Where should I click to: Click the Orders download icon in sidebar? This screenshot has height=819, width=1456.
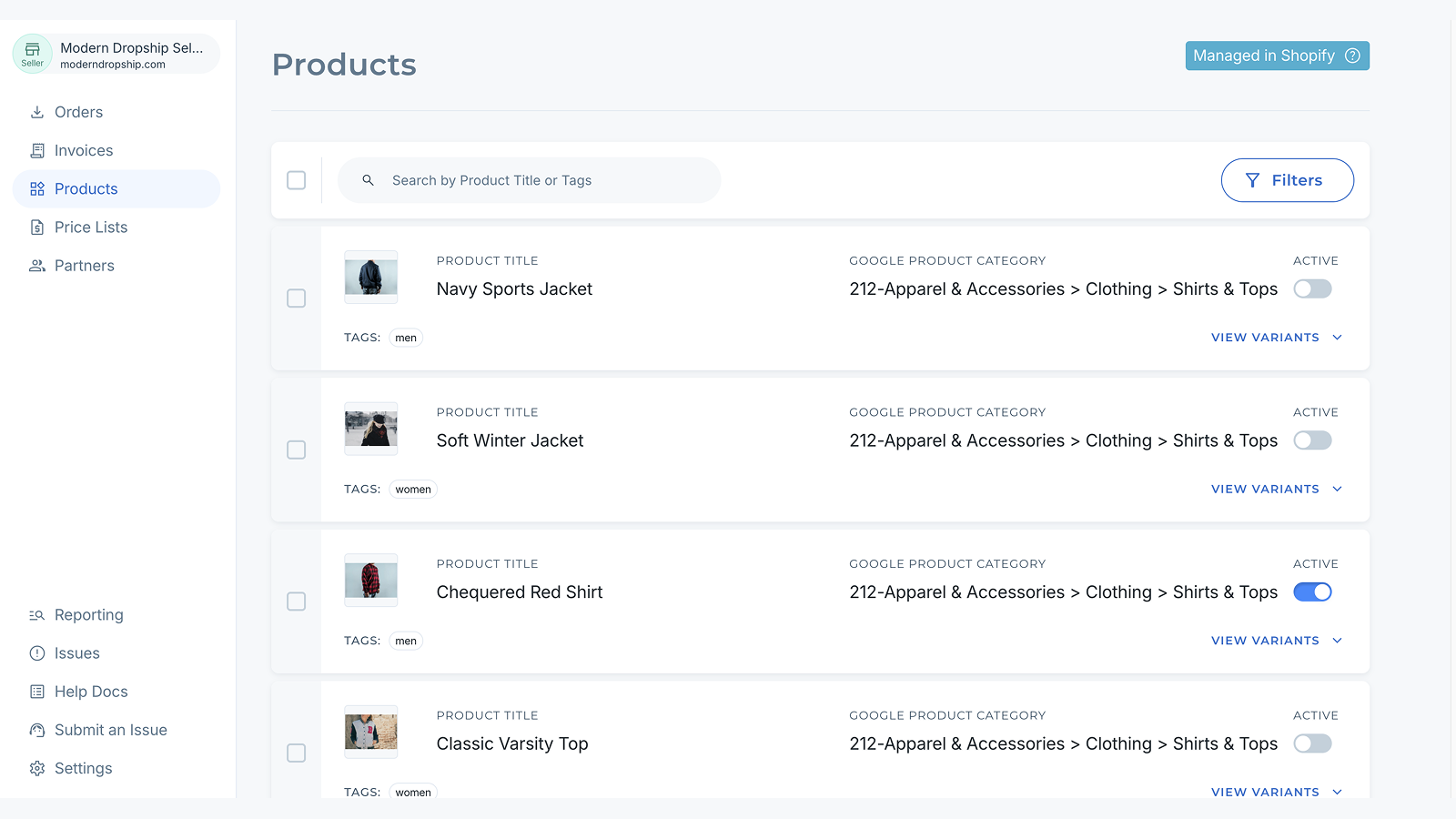37,112
